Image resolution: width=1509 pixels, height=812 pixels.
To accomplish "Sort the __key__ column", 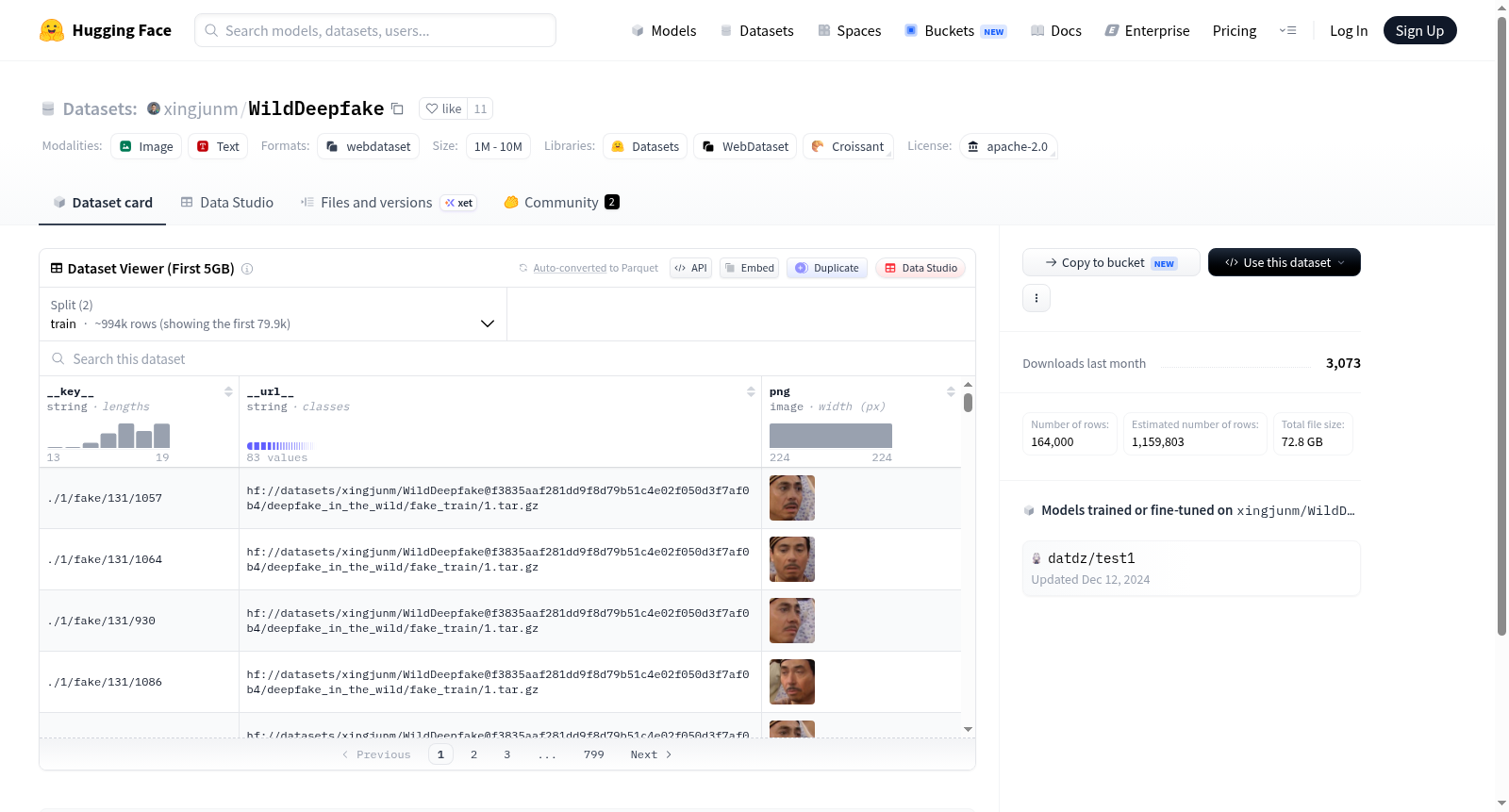I will tap(228, 391).
